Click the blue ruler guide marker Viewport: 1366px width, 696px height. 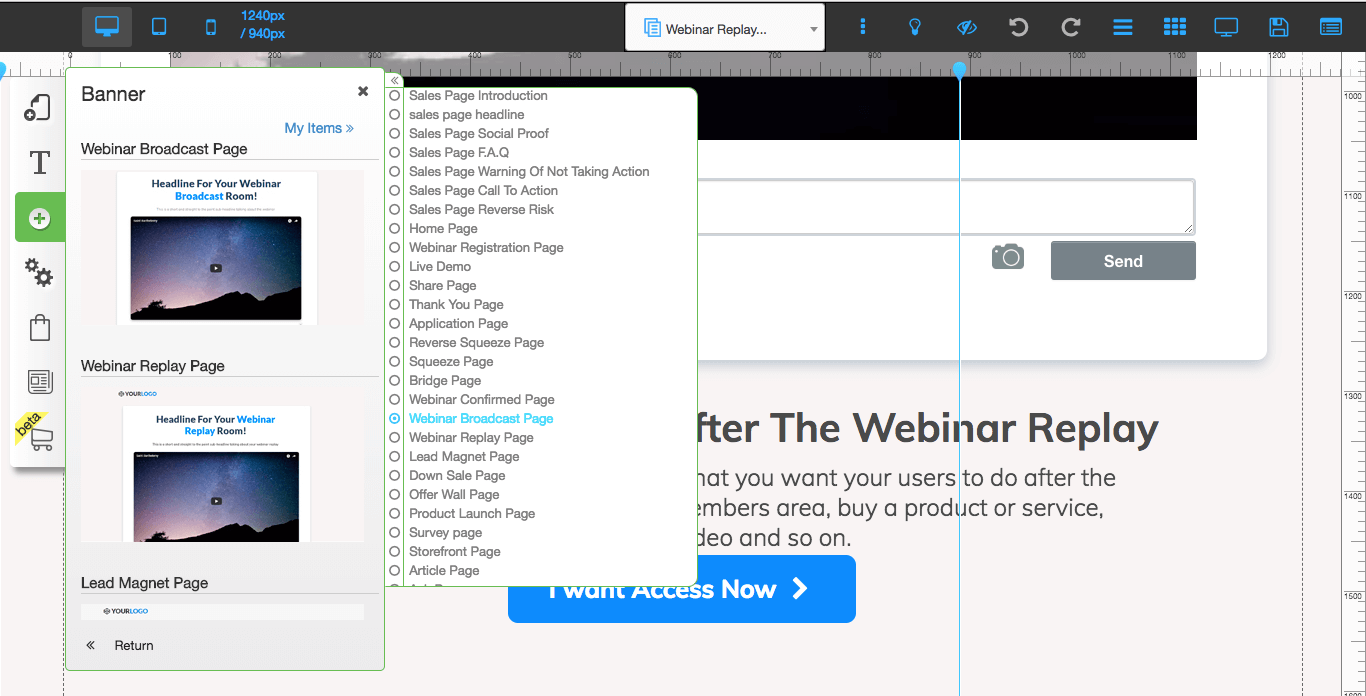(960, 70)
